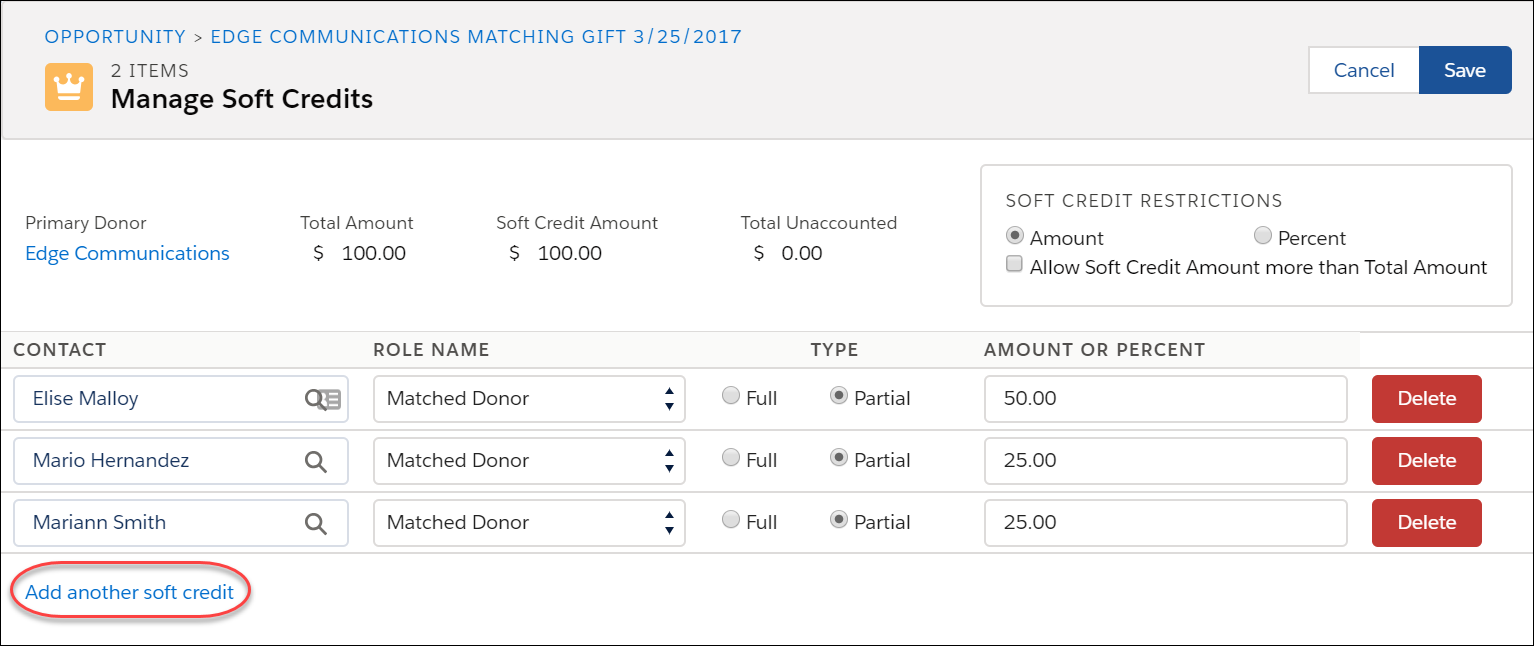Open the Role Name dropdown for Mariann Smith
The image size is (1534, 646).
click(x=669, y=522)
